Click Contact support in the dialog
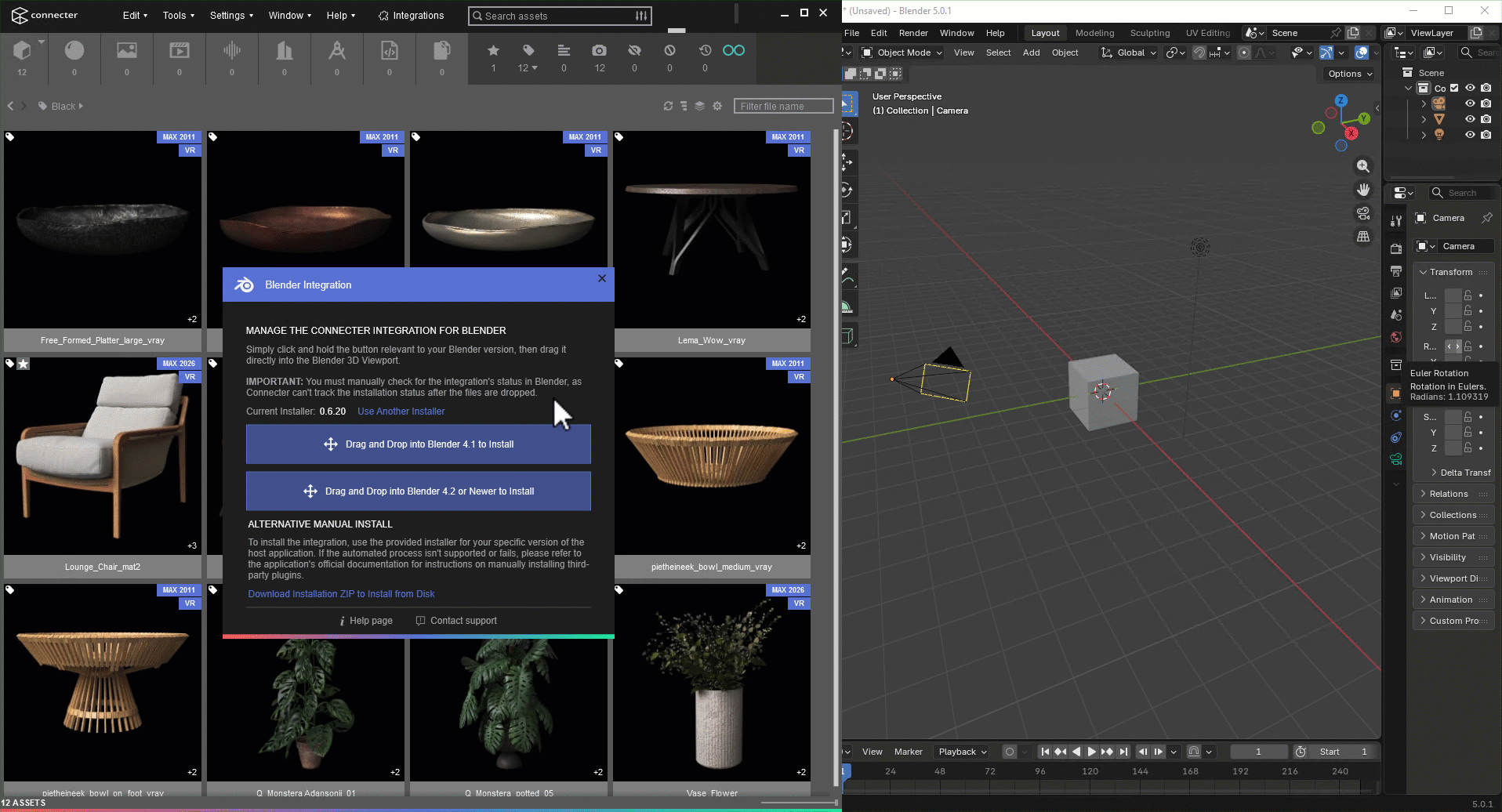Screen dimensions: 1502x812 click(456, 621)
